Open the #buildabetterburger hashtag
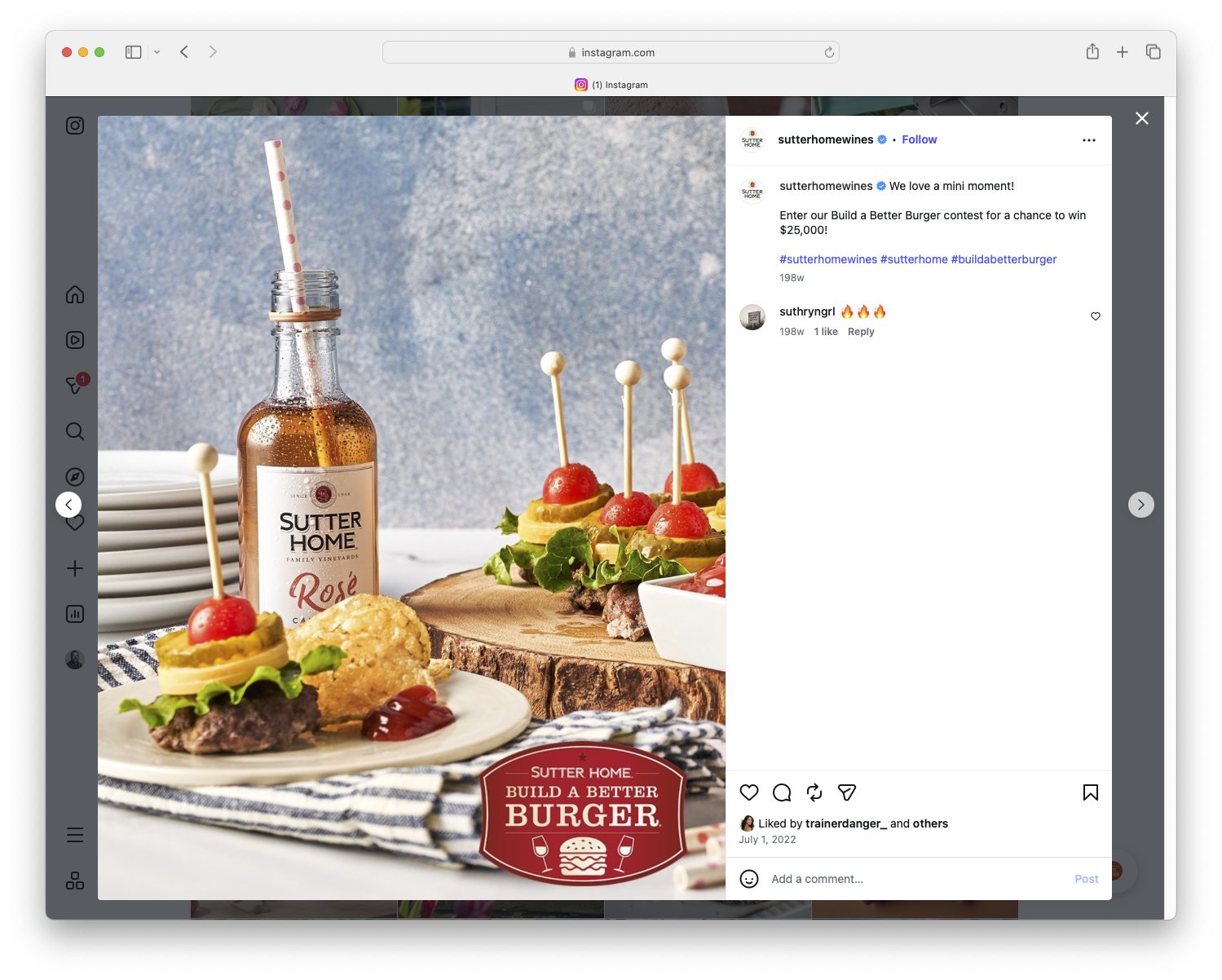1222x980 pixels. pos(1004,259)
